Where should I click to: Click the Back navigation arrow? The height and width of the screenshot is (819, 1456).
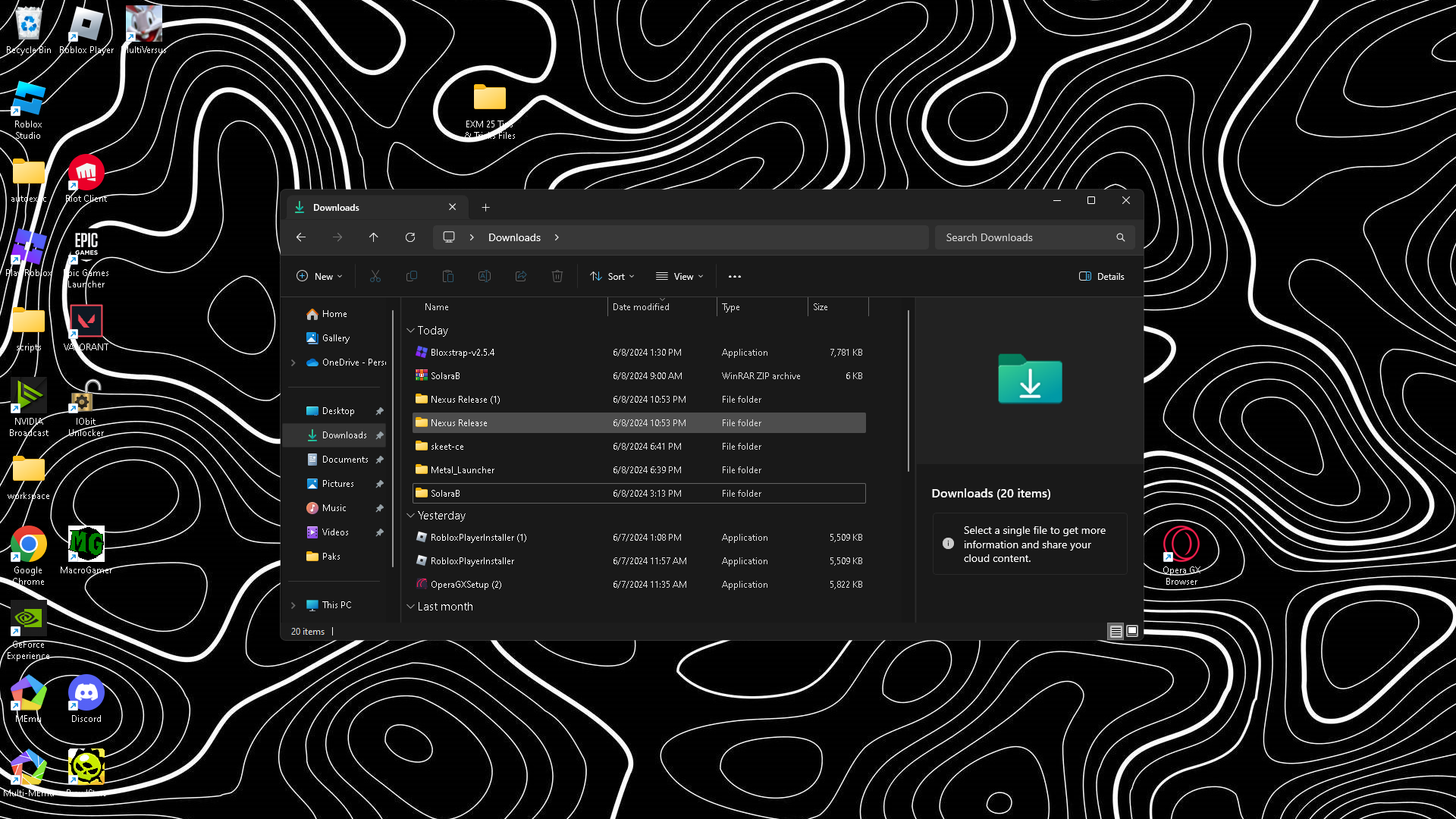click(x=301, y=237)
